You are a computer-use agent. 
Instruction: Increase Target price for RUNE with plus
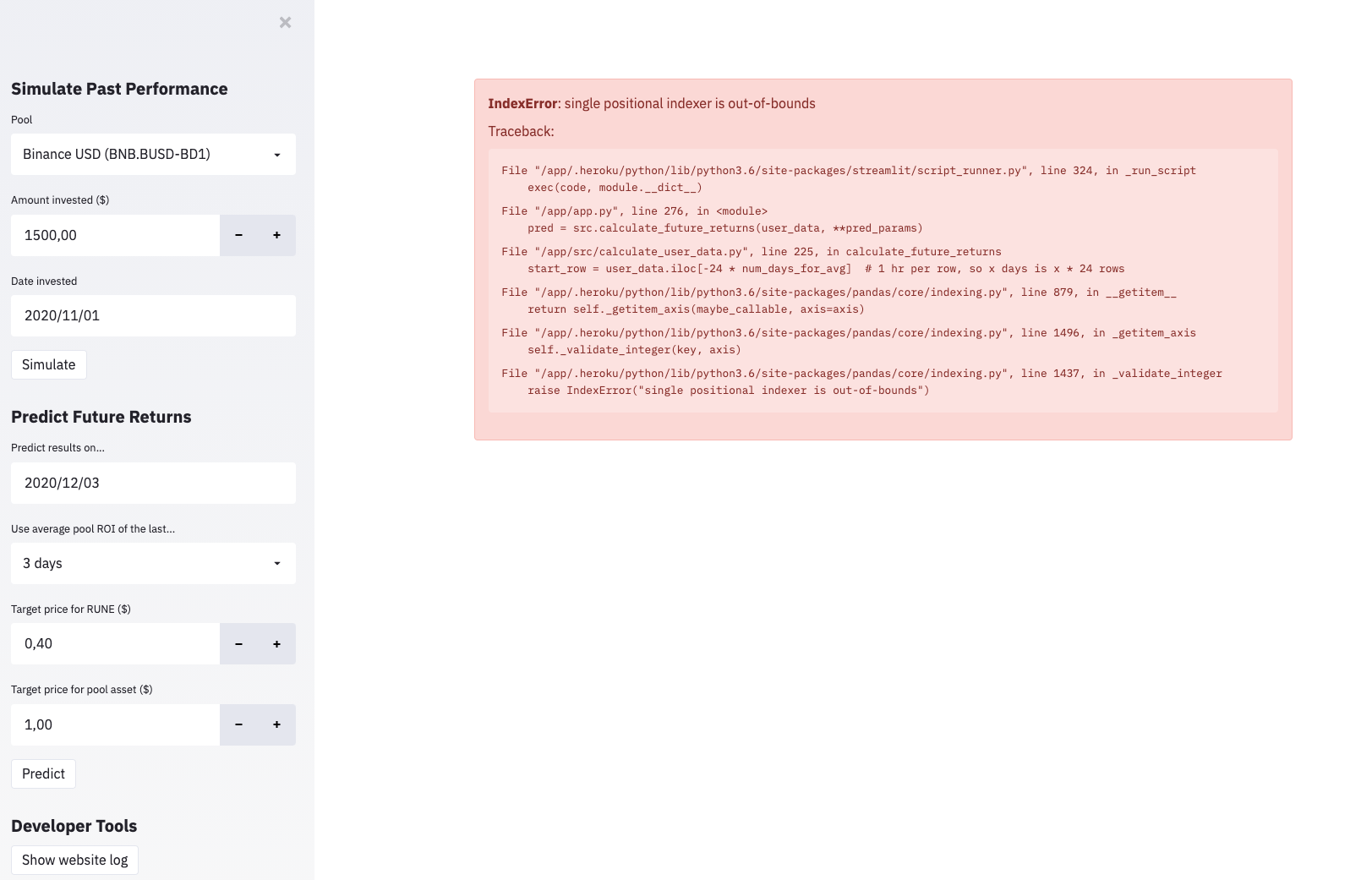tap(276, 643)
